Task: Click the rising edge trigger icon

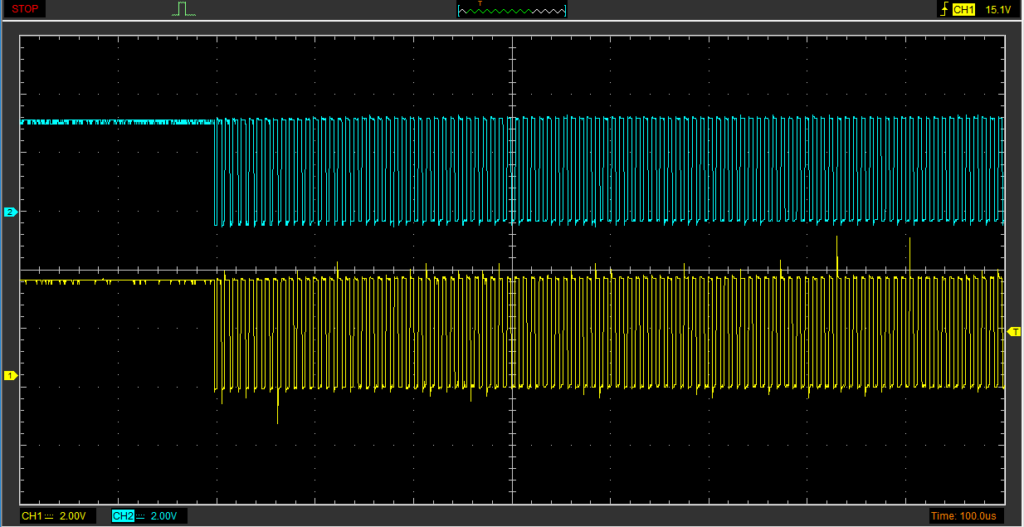Action: tap(942, 9)
